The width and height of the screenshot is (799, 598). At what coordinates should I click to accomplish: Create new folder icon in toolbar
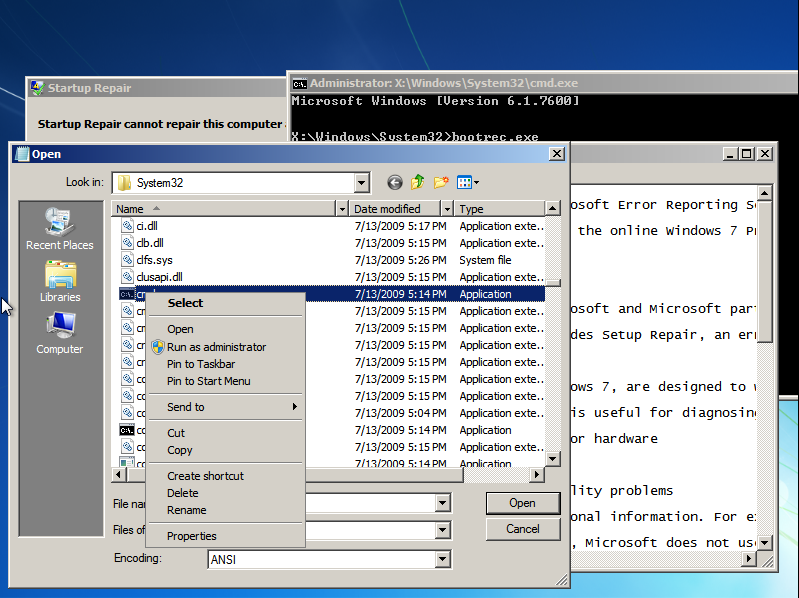click(441, 182)
